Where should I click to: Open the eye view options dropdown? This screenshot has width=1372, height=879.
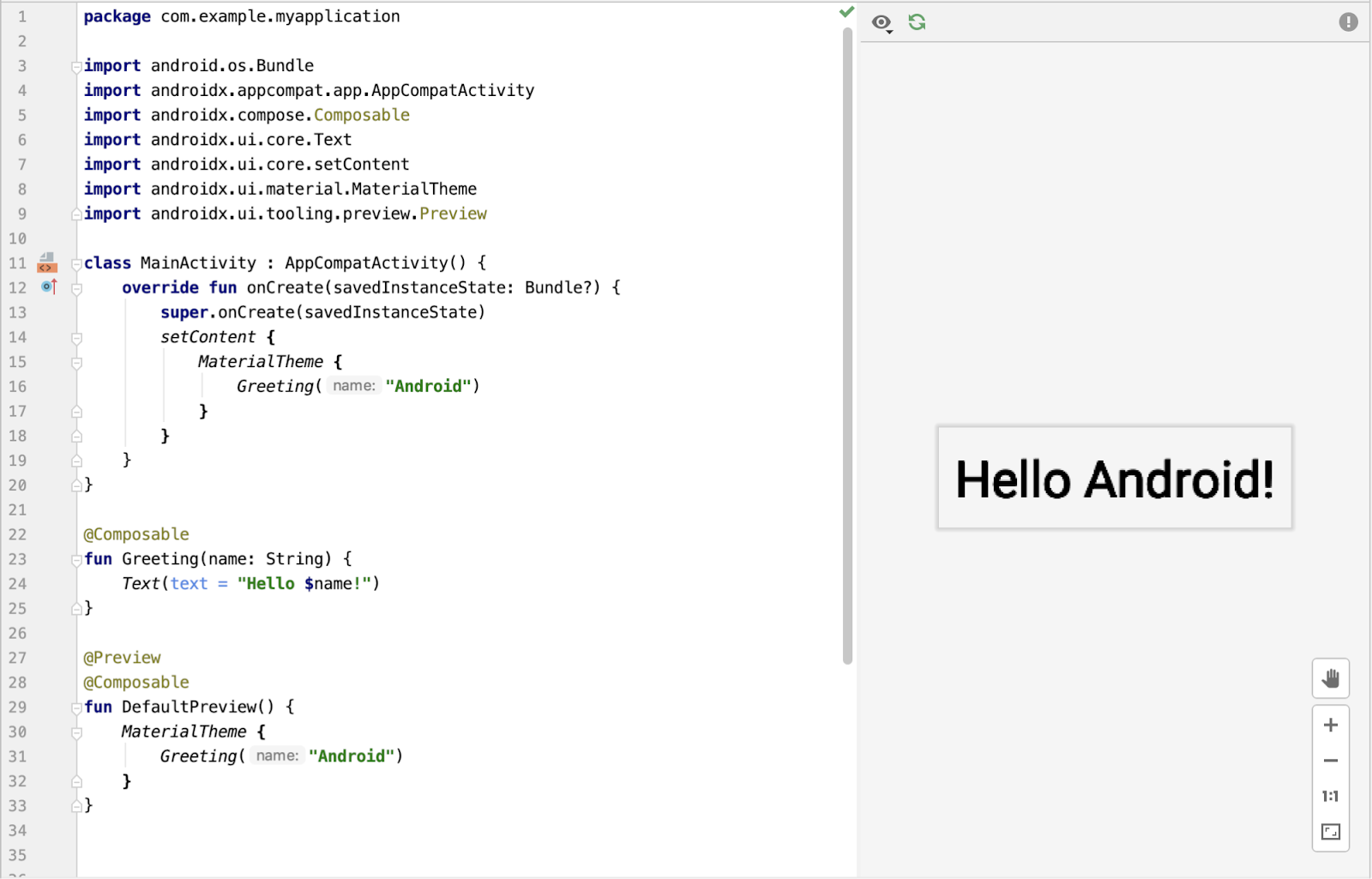coord(882,23)
